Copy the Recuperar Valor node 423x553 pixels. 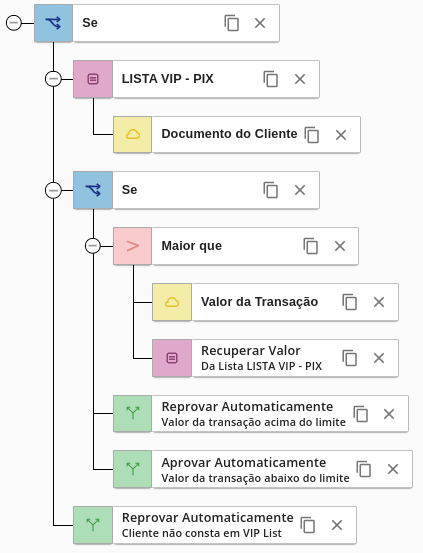tap(350, 358)
